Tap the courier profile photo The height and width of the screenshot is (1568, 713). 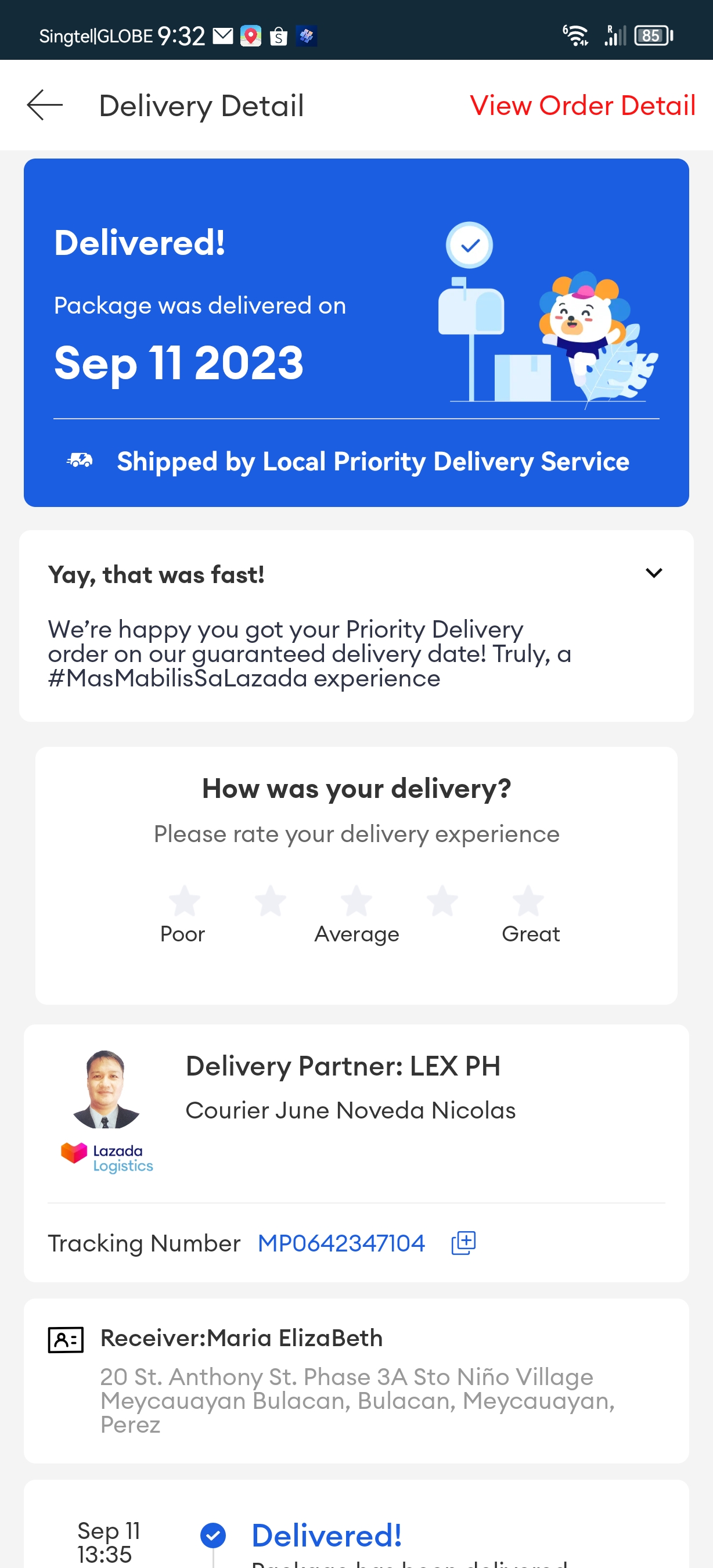click(106, 1089)
